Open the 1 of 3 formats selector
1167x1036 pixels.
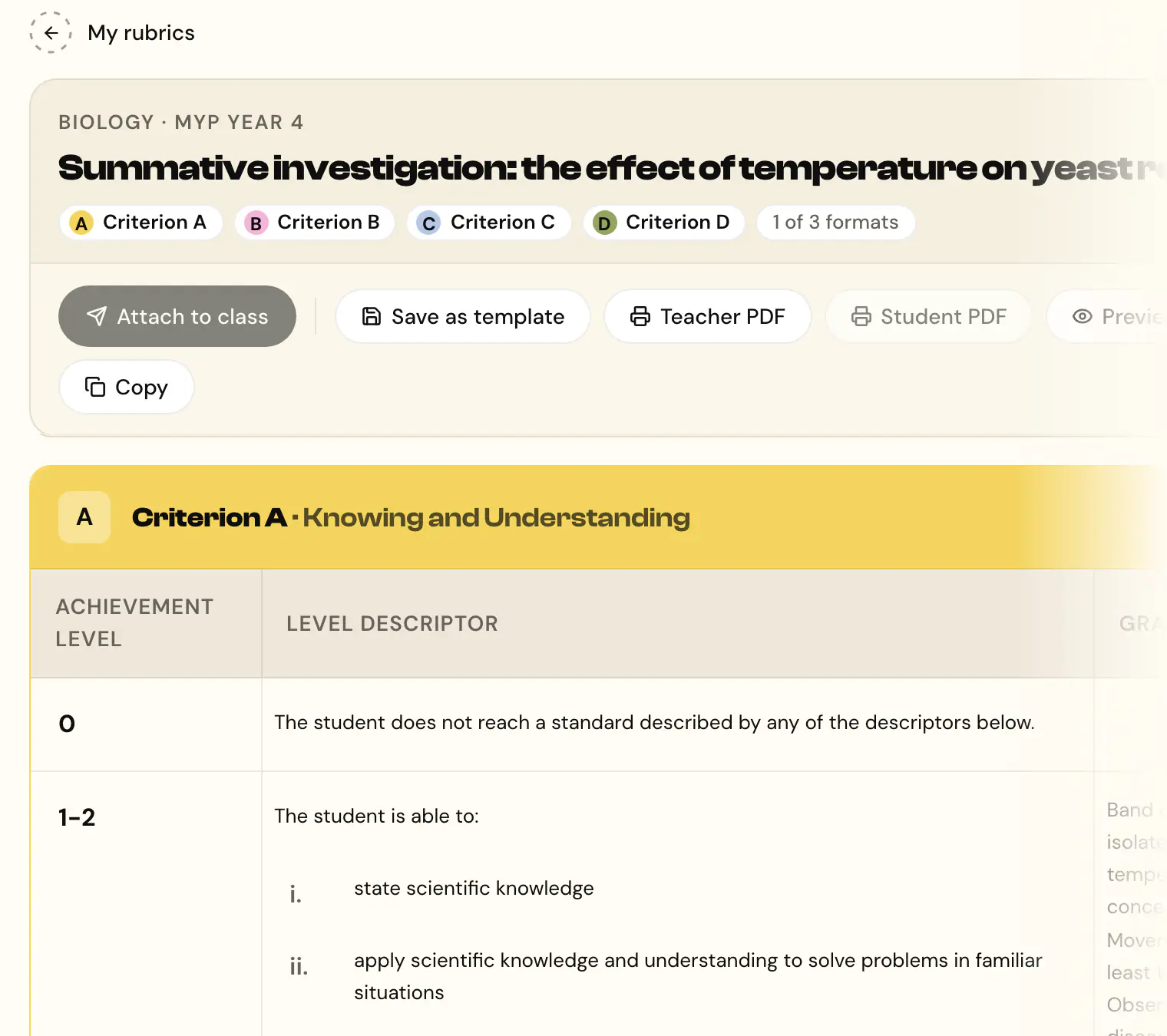[836, 223]
